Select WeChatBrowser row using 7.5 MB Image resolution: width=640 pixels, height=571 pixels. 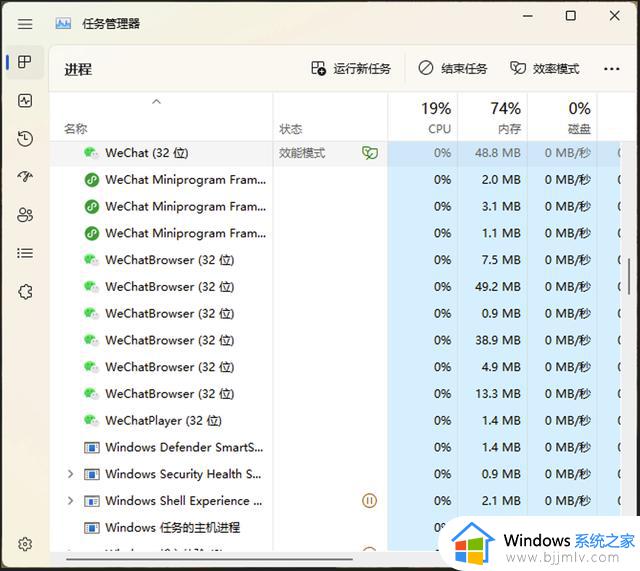pyautogui.click(x=335, y=260)
